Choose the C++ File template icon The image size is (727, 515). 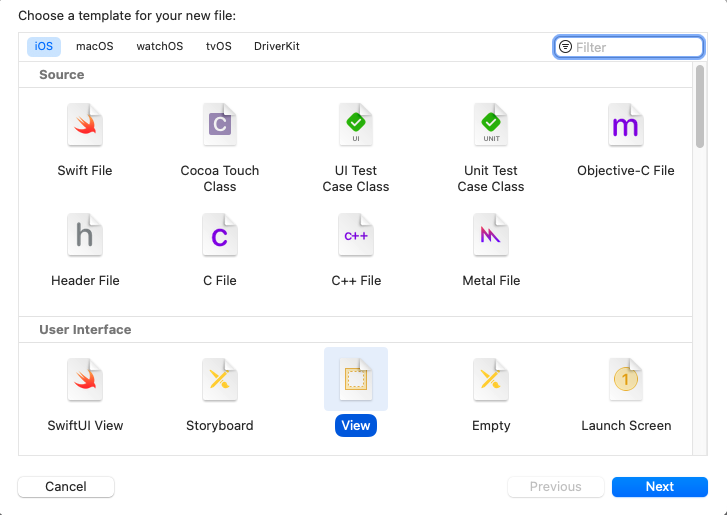tap(356, 235)
